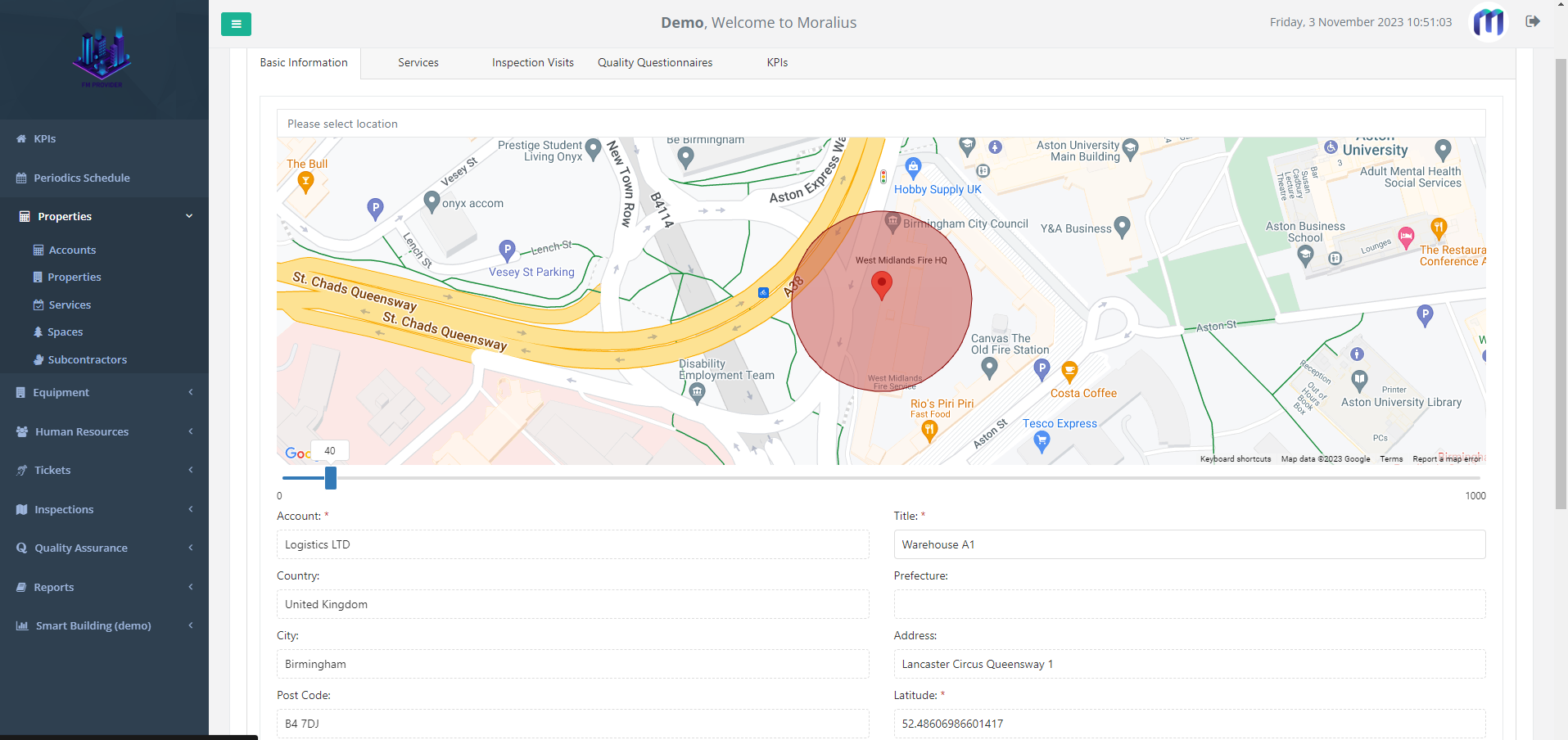Expand the Smart Building (demo) menu

[191, 625]
